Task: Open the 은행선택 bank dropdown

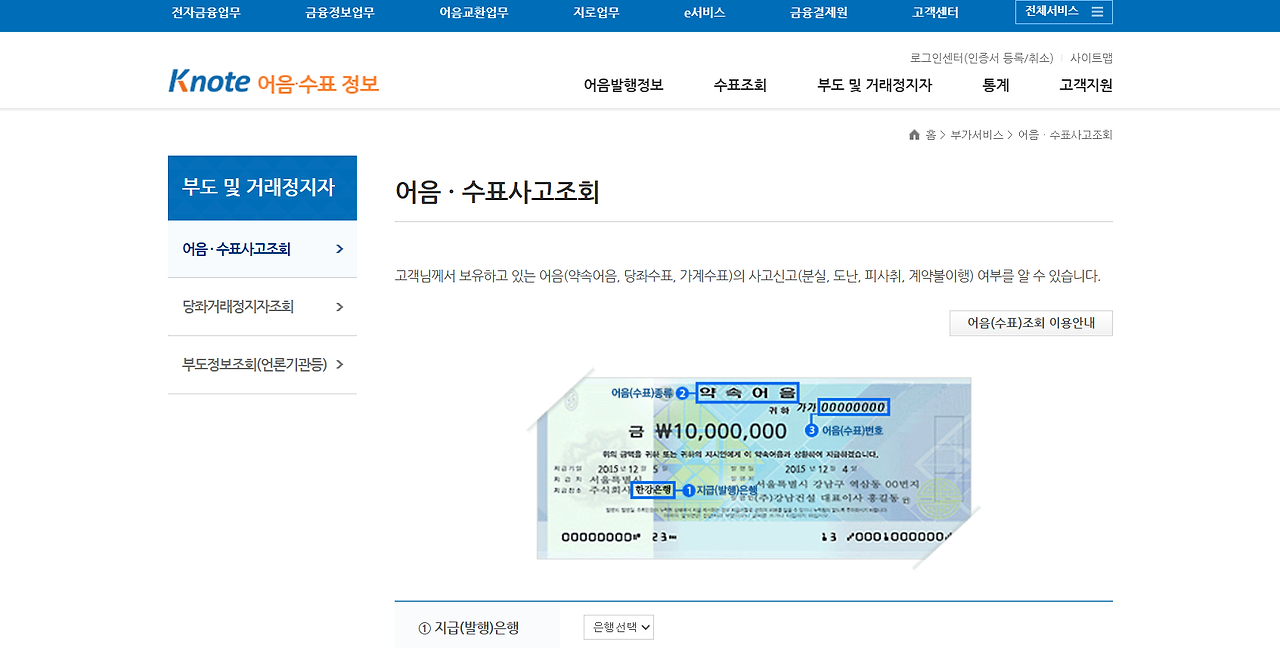Action: click(x=619, y=627)
